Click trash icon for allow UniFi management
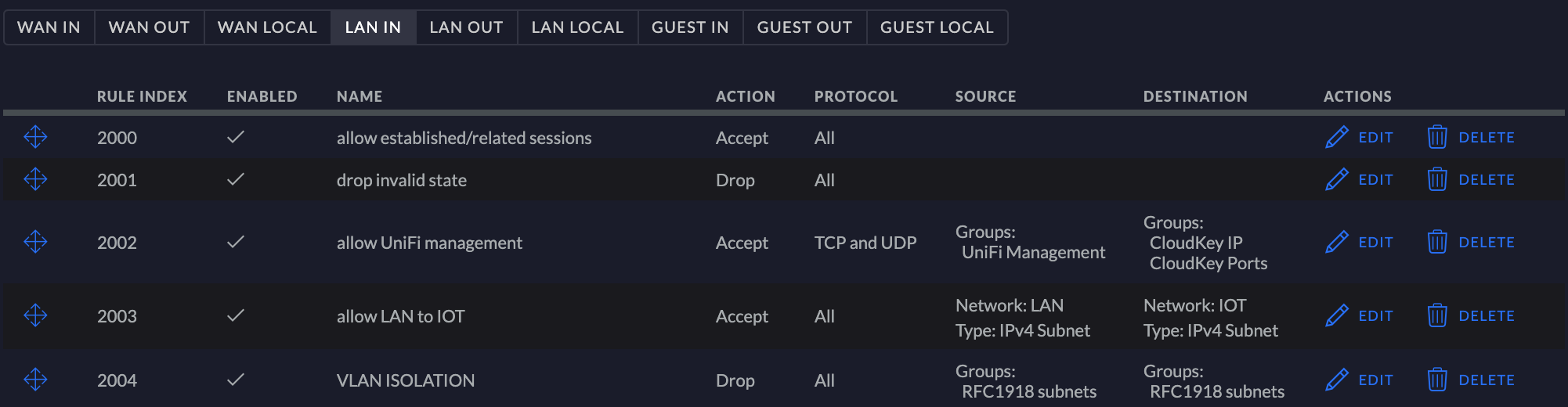The width and height of the screenshot is (1568, 407). [1437, 242]
